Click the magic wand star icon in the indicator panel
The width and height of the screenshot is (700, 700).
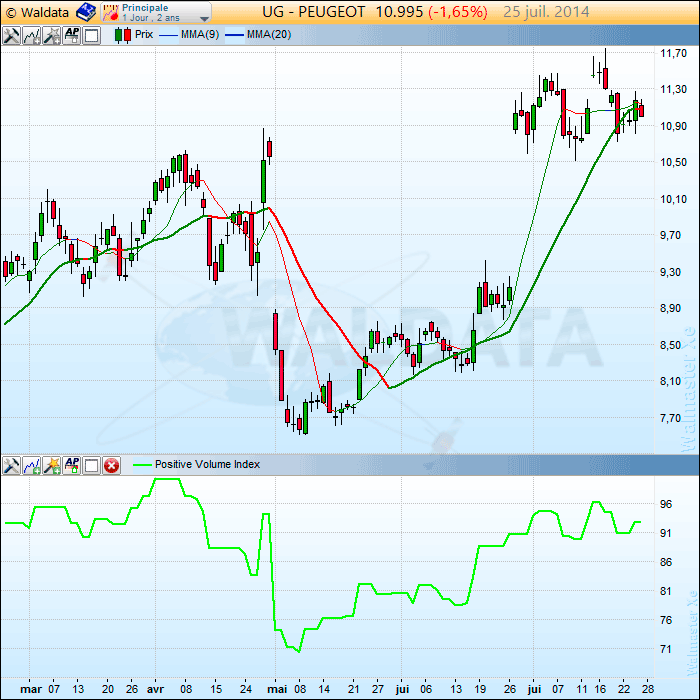click(52, 466)
